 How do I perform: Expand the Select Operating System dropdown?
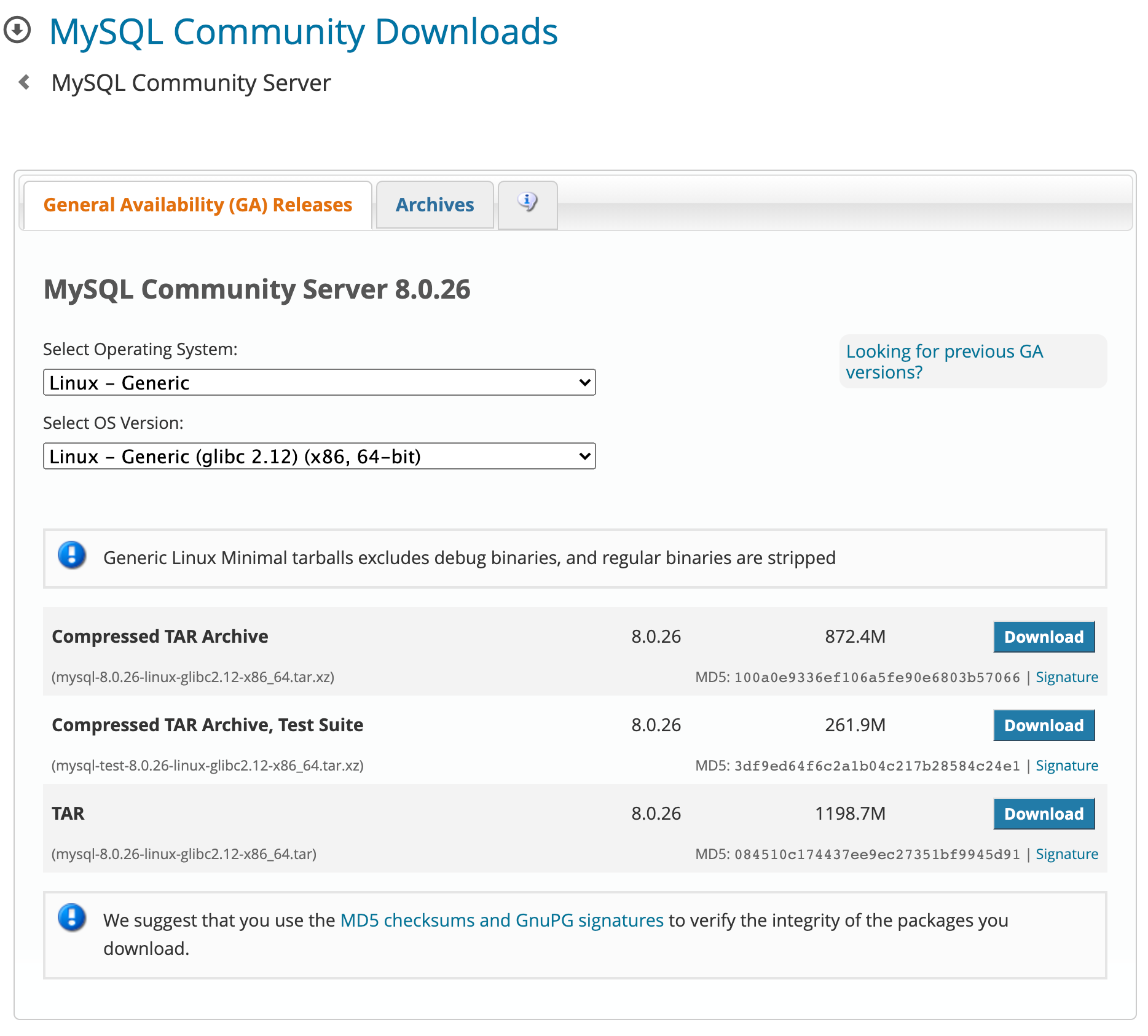click(320, 382)
